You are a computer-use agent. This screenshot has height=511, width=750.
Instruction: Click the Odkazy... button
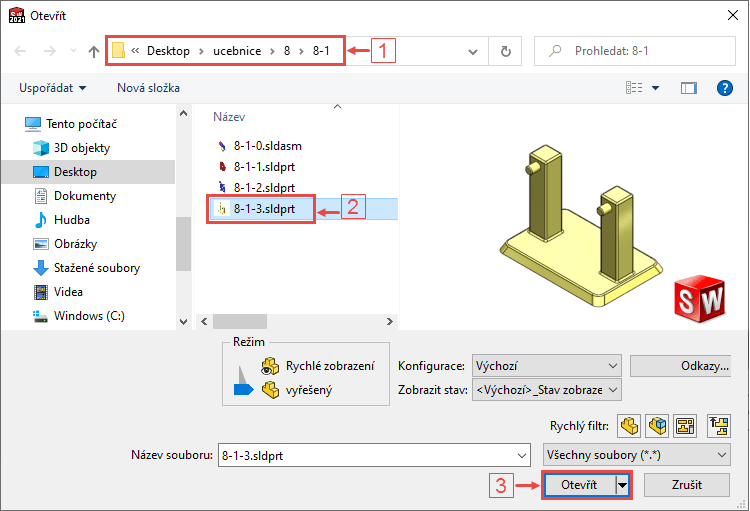[681, 366]
